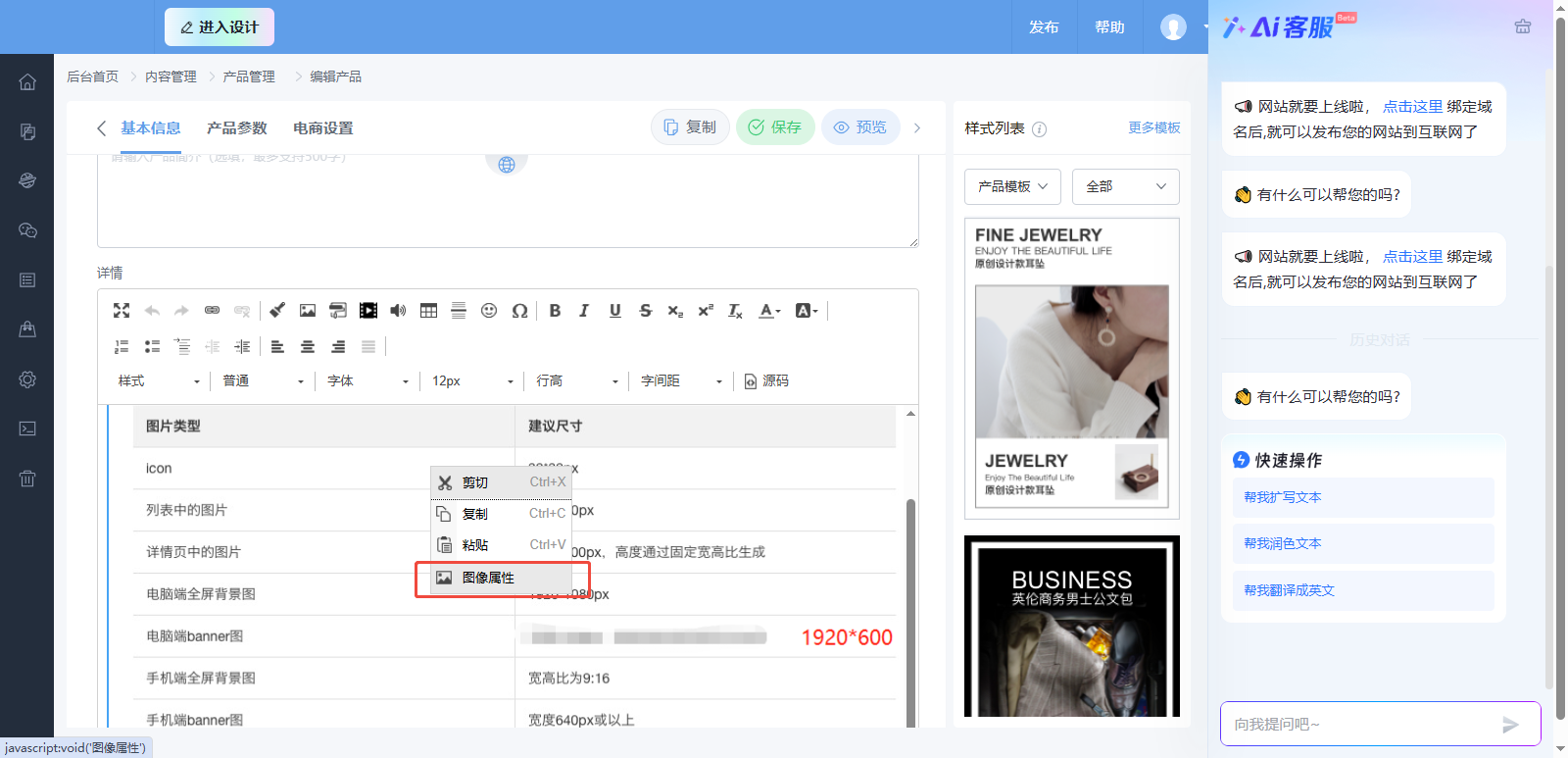
Task: Expand the user avatar menu arrow
Action: coord(1205,27)
